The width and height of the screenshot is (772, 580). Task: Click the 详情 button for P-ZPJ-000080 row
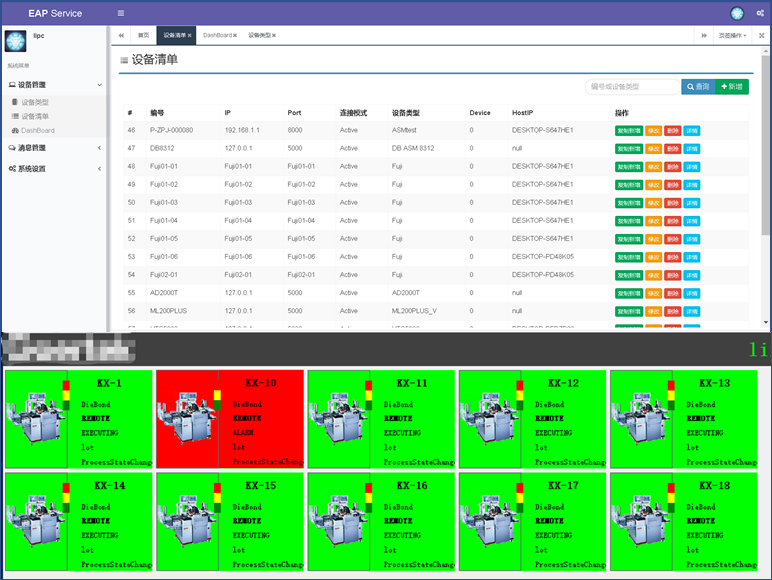[x=691, y=130]
